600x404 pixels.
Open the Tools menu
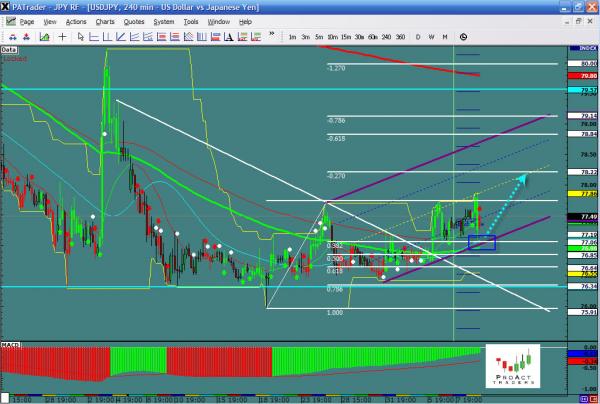pos(191,20)
